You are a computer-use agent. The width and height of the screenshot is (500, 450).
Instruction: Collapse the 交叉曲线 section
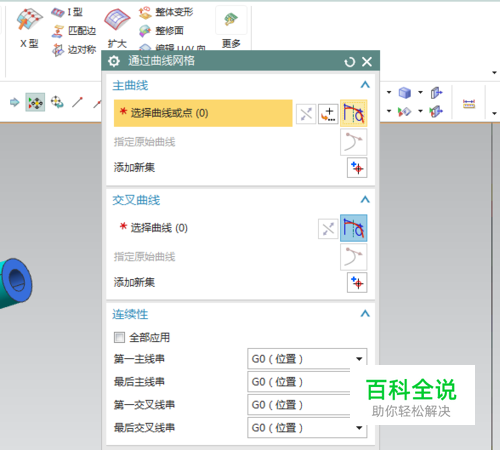[x=365, y=199]
